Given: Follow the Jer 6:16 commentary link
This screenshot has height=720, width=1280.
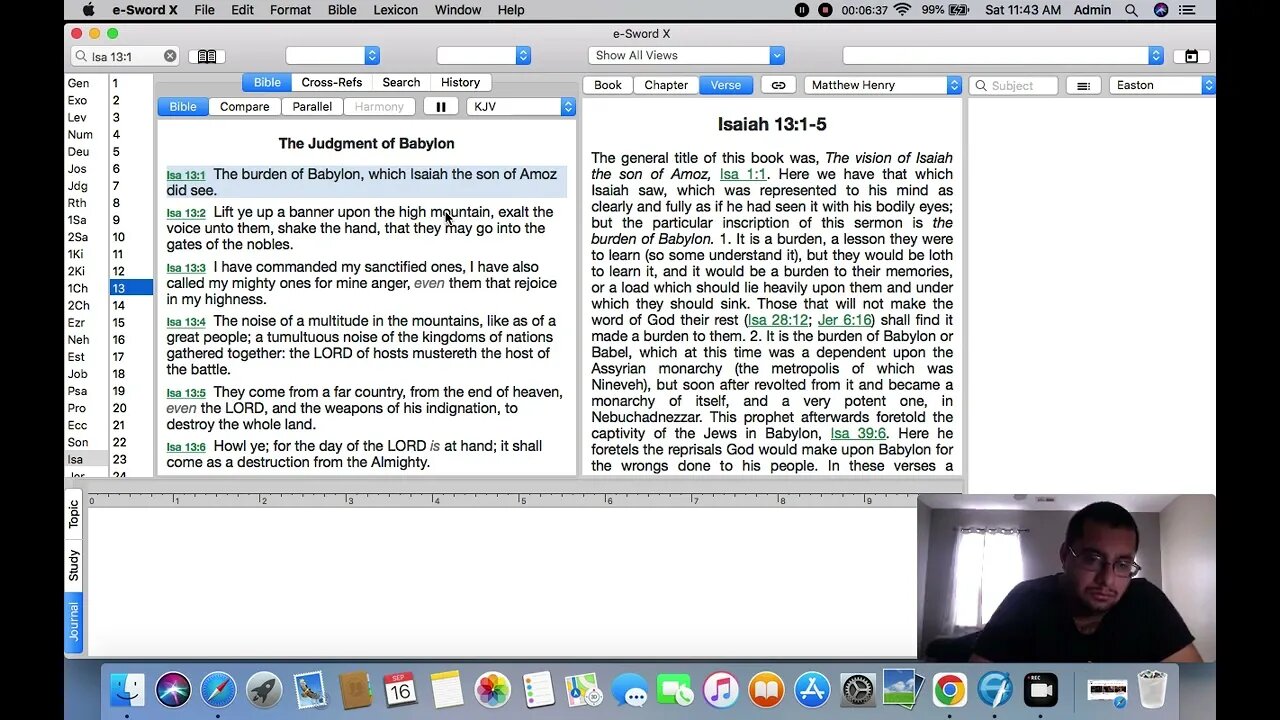Looking at the screenshot, I should 845,320.
